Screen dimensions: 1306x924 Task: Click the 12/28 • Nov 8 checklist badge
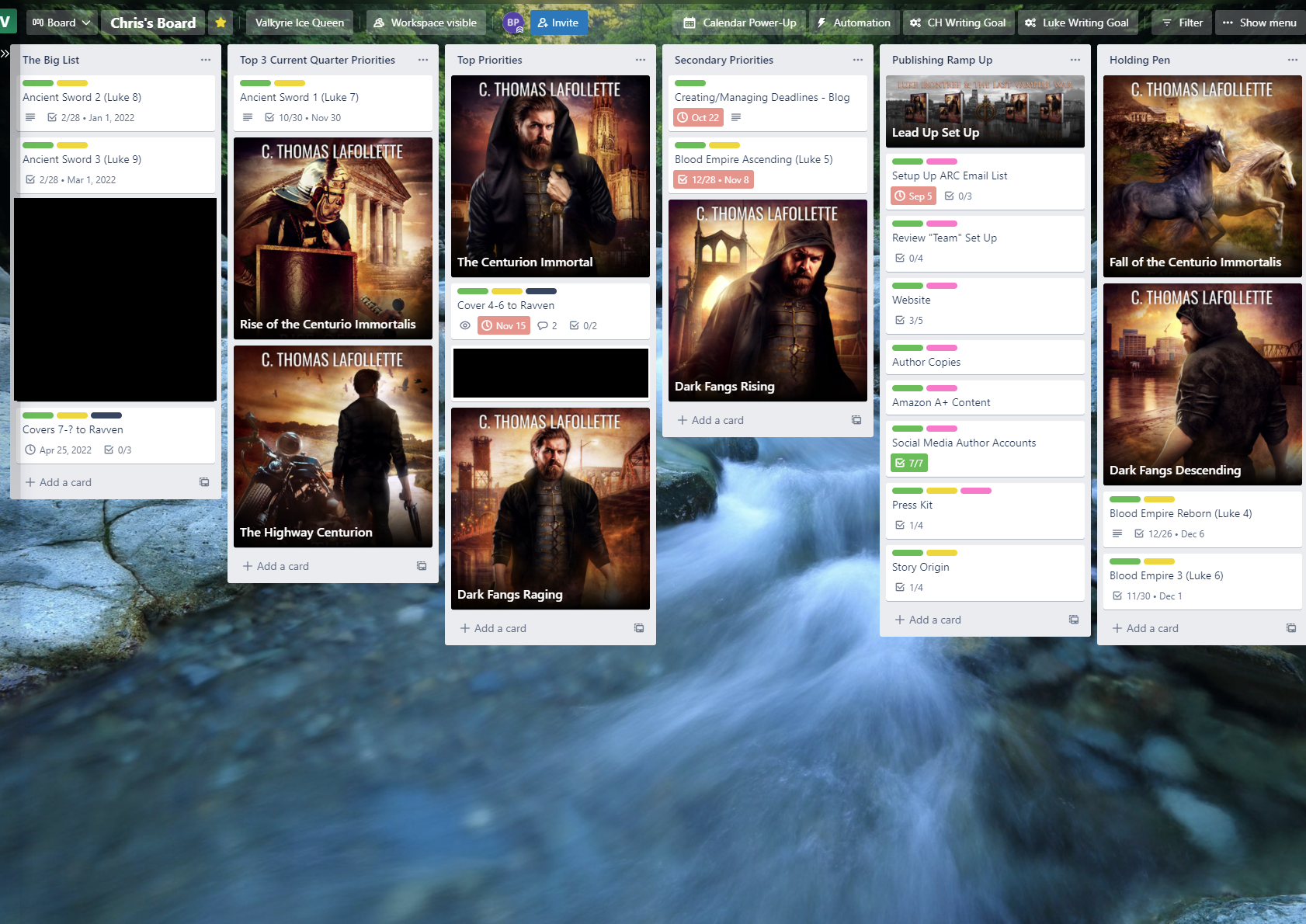pos(714,179)
